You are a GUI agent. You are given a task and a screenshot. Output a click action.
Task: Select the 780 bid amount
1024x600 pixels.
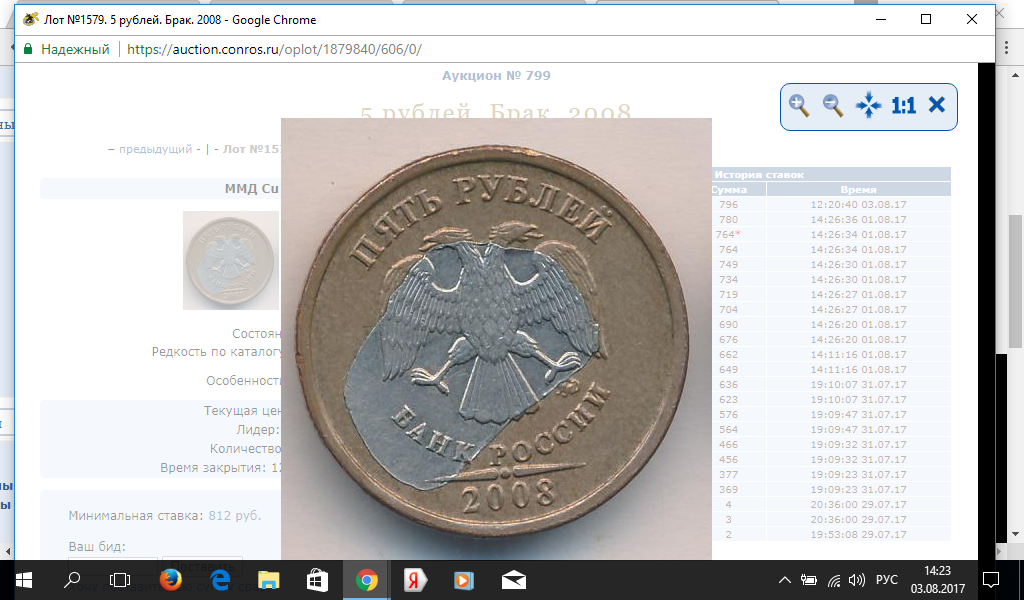(x=728, y=219)
